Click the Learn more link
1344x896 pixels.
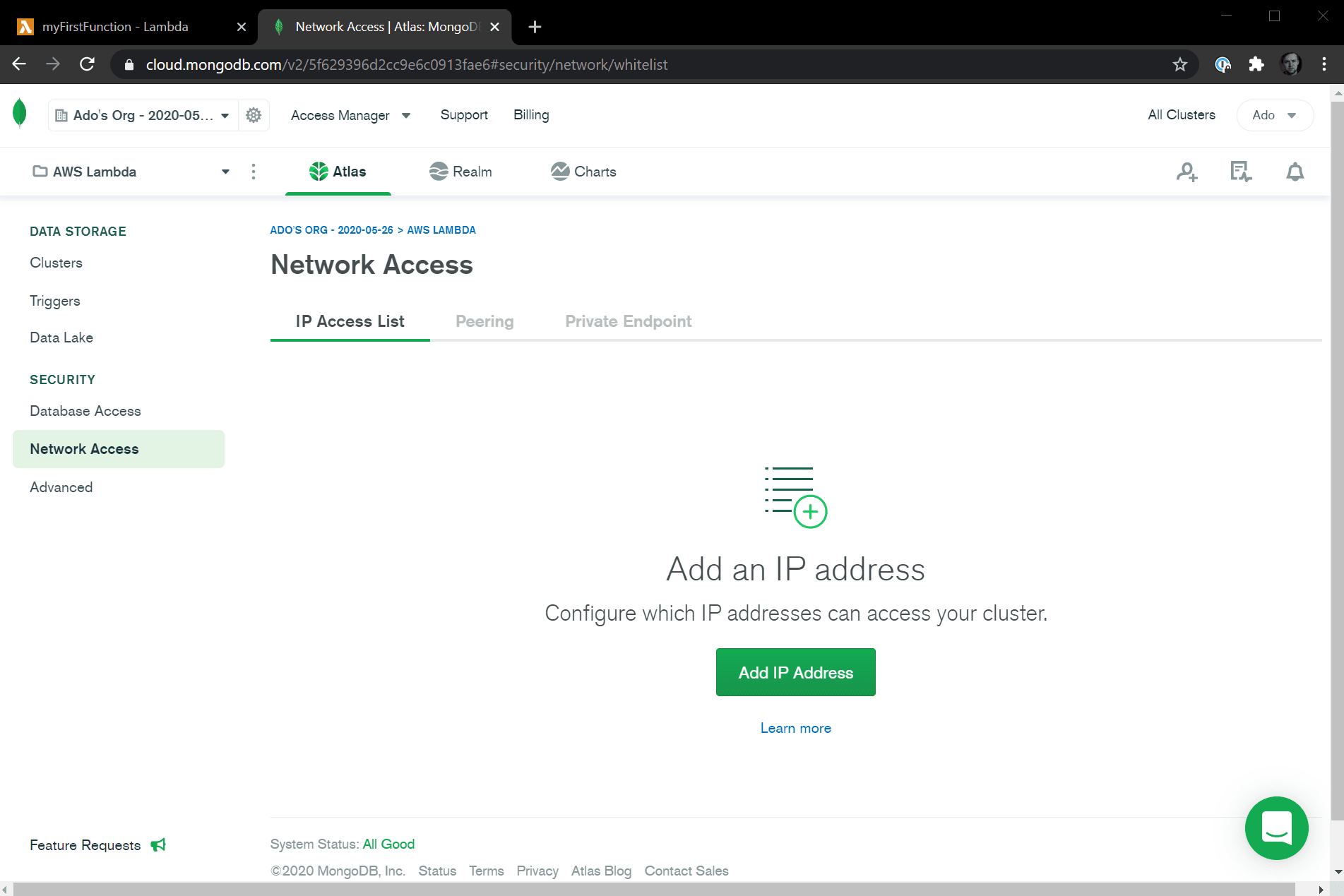point(795,728)
